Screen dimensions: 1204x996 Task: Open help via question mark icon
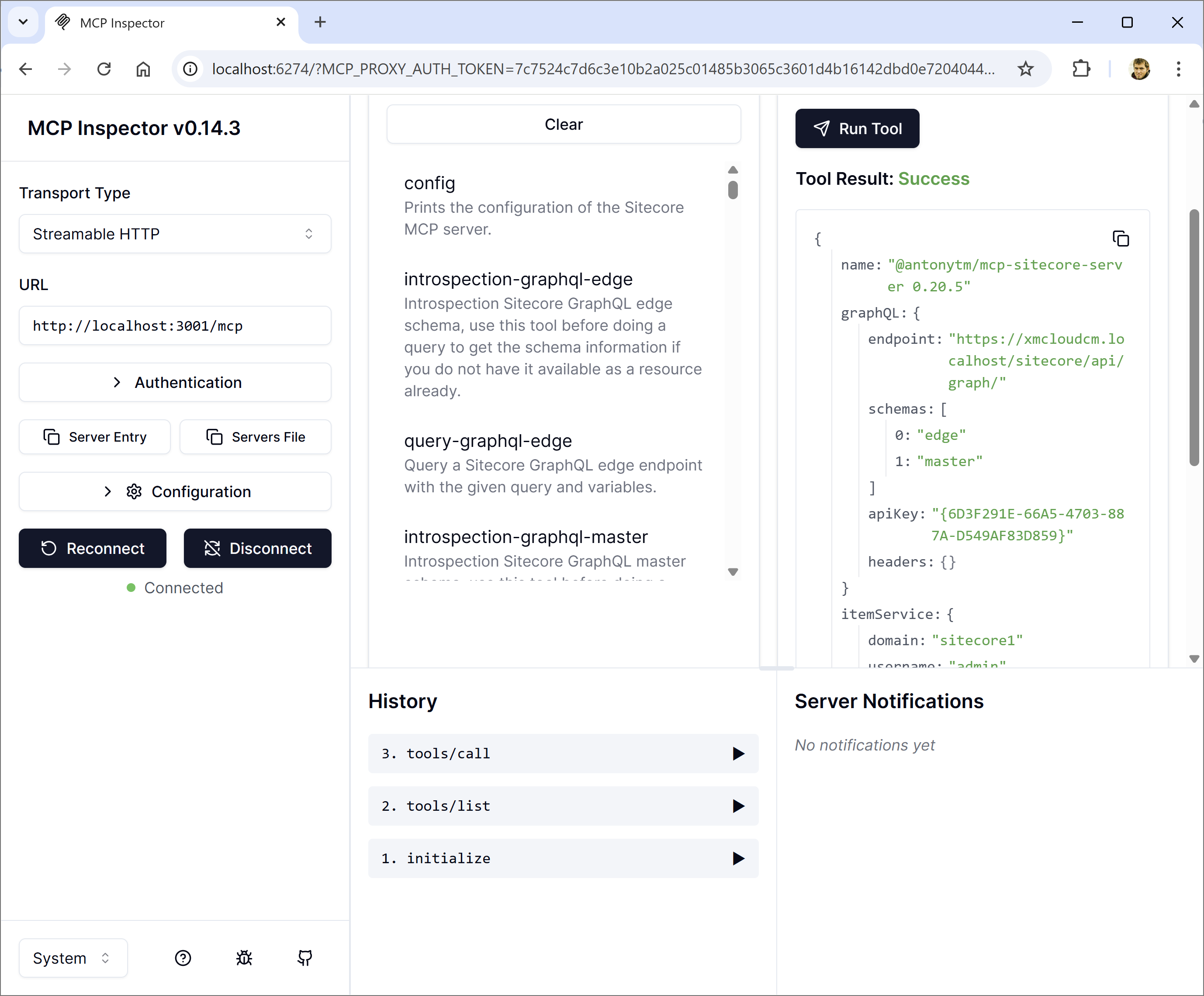(183, 958)
